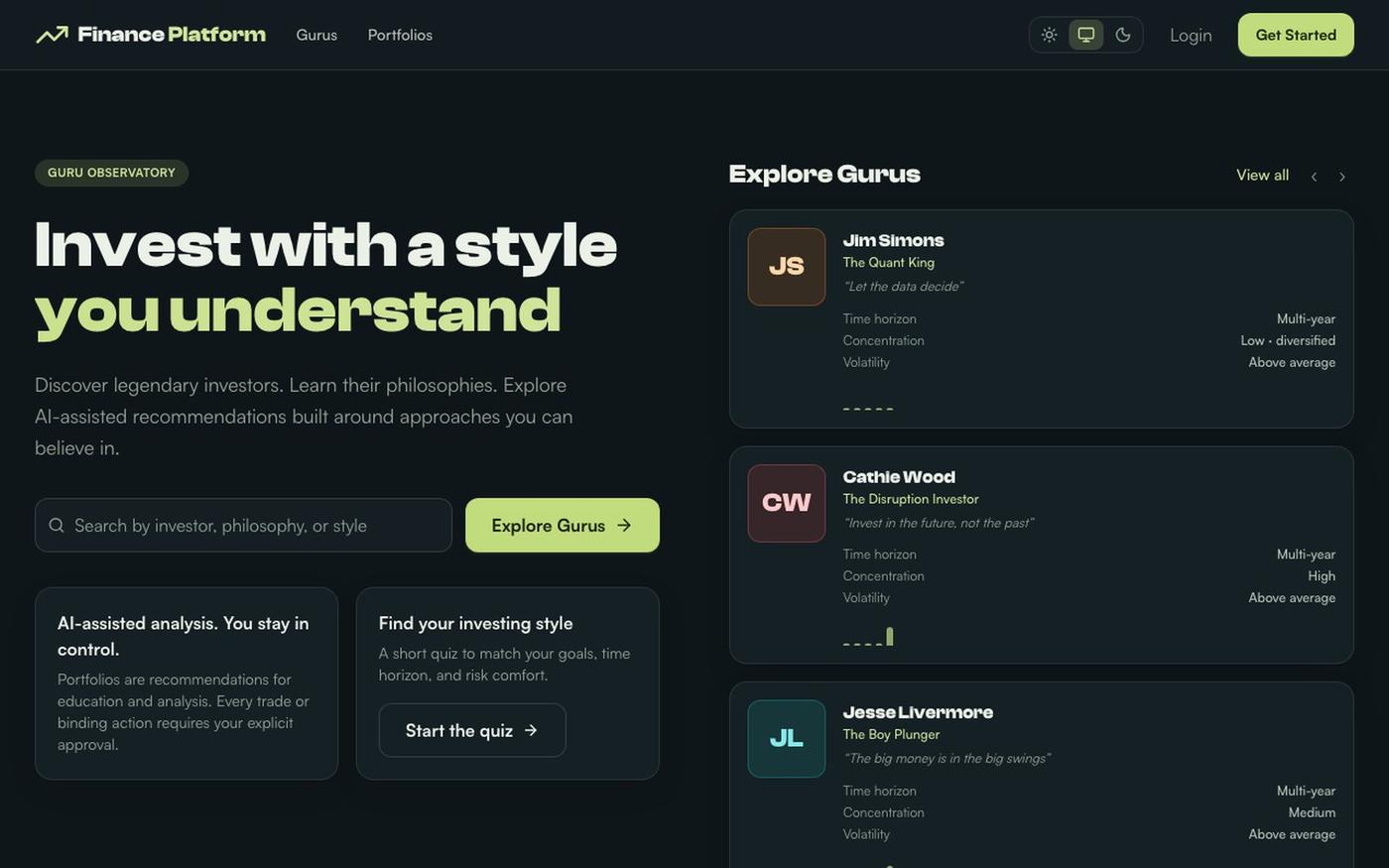Click the Finance Platform brand name
Viewport: 1389px width, 868px height.
click(x=172, y=35)
